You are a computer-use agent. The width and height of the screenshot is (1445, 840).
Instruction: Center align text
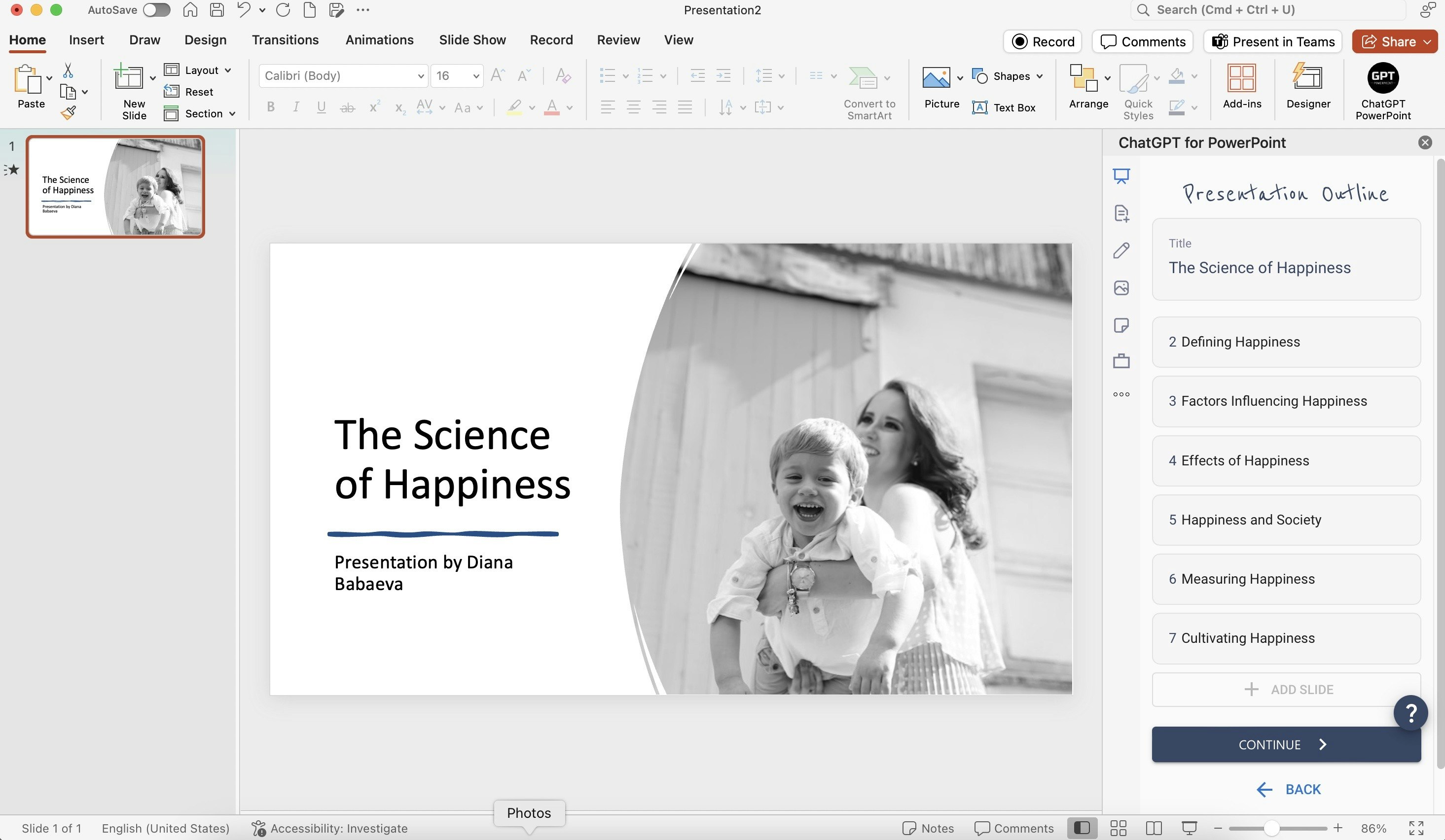(634, 107)
